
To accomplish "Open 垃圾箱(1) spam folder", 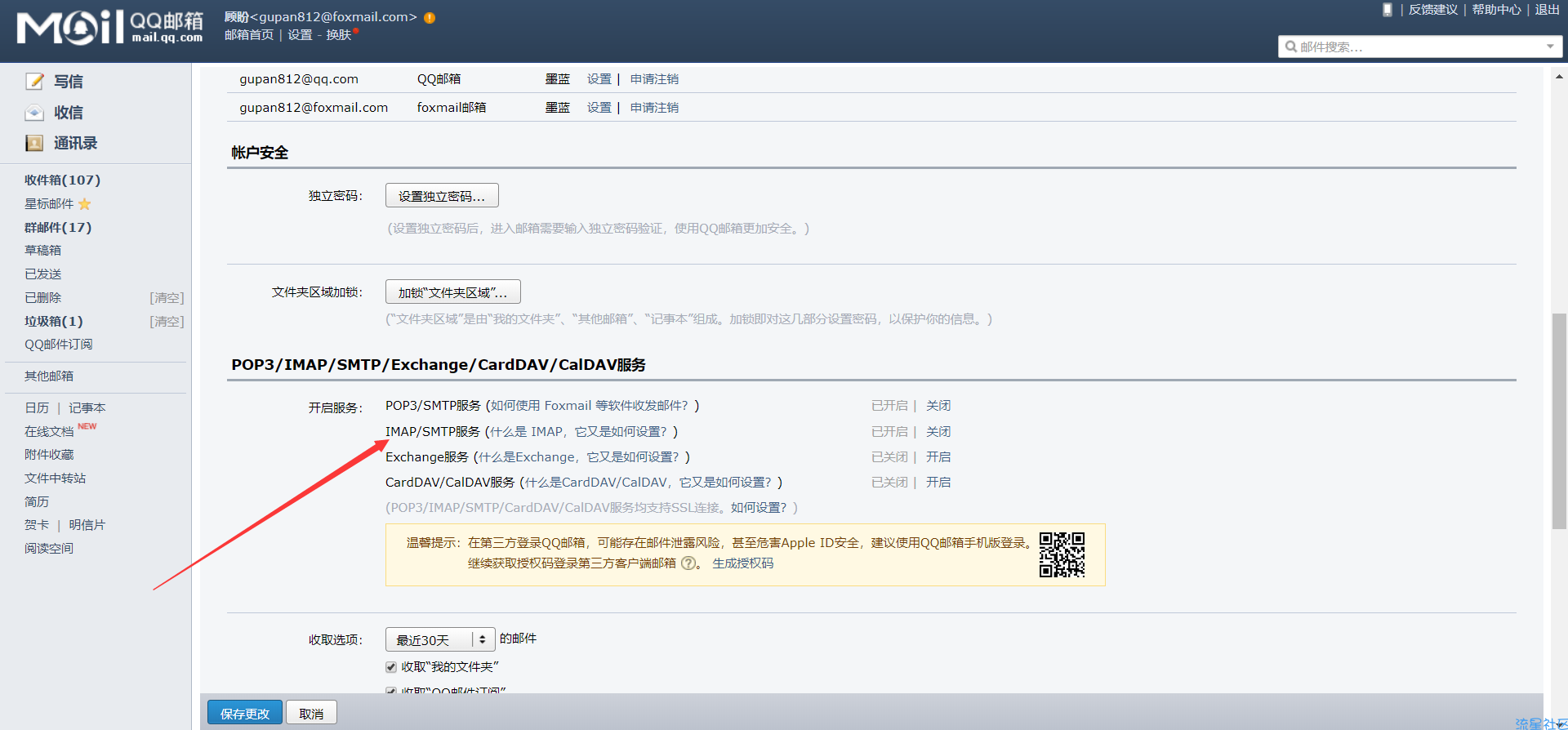I will coord(54,321).
